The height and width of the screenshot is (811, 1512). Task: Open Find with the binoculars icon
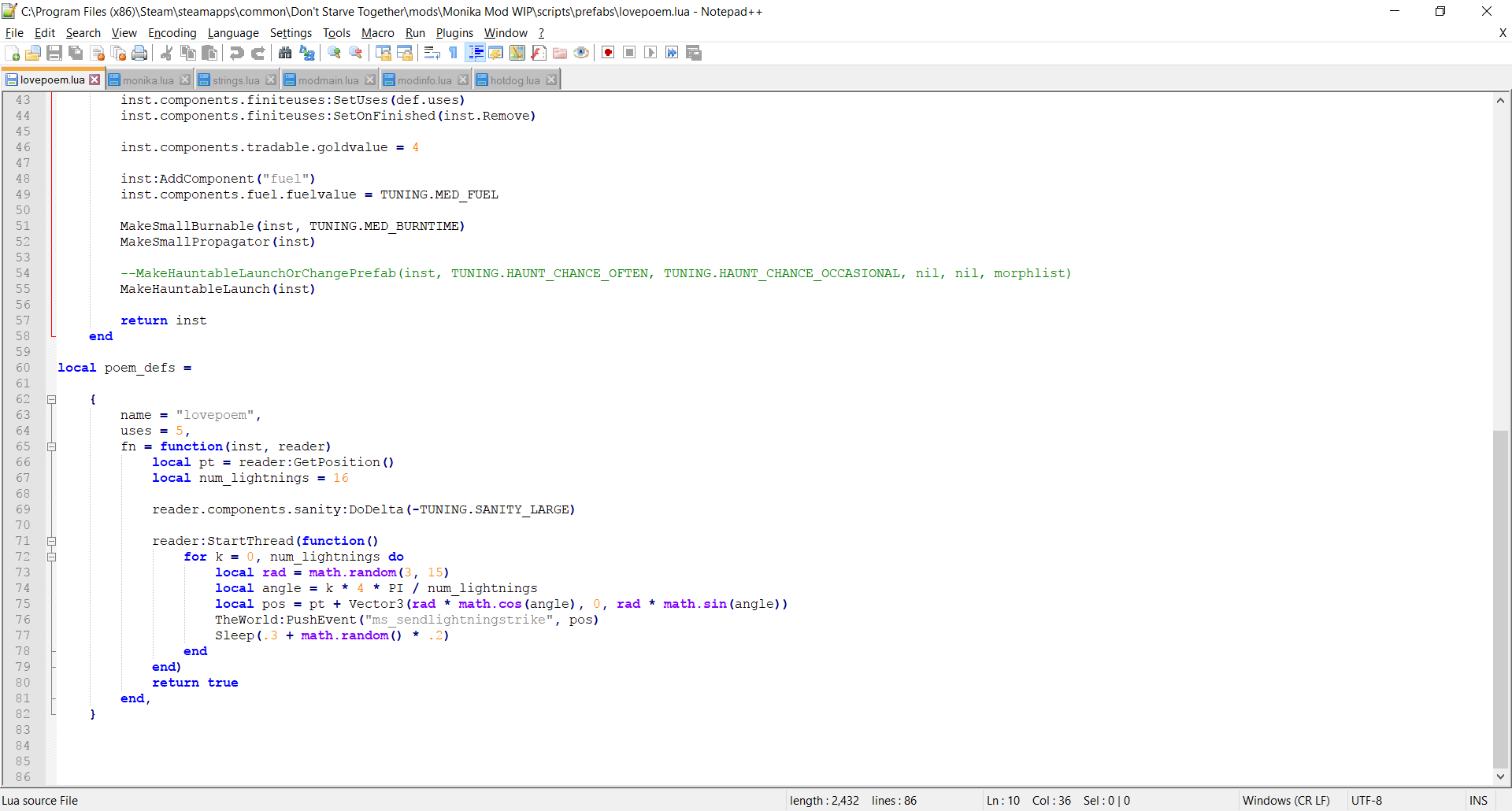tap(285, 53)
